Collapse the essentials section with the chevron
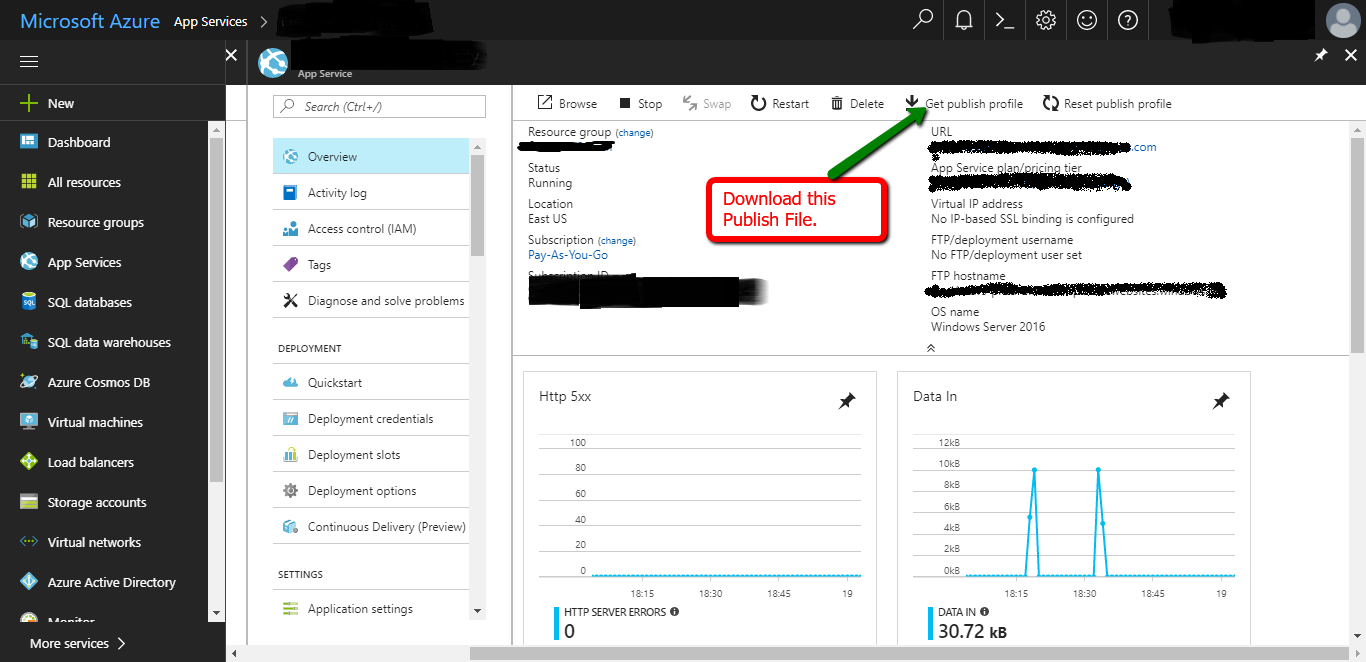The width and height of the screenshot is (1366, 662). point(930,347)
